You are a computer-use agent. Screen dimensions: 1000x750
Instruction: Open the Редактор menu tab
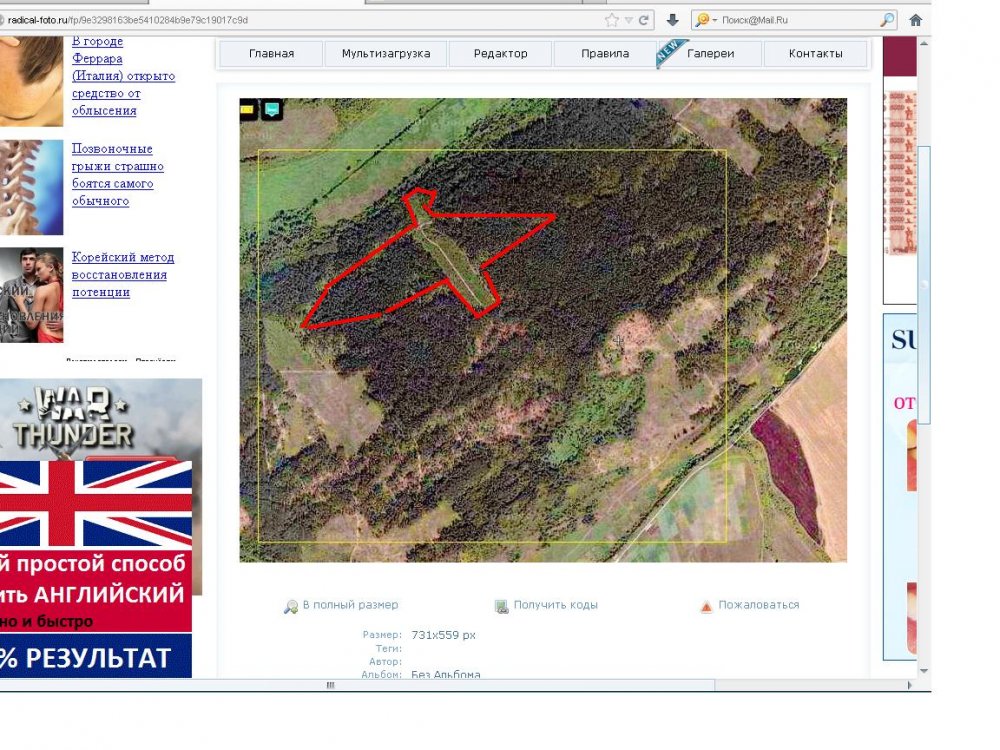point(501,54)
